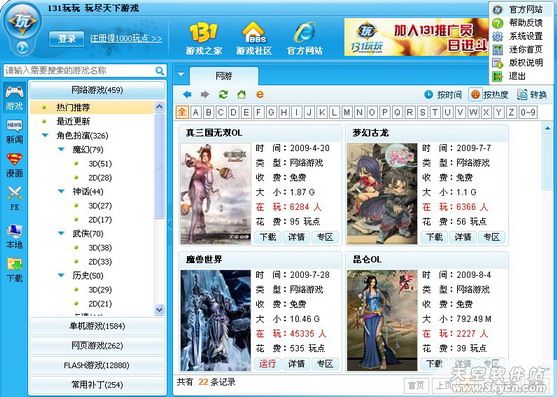Select the 新闻 news sidebar icon
Image resolution: width=557 pixels, height=397 pixels.
(x=15, y=131)
